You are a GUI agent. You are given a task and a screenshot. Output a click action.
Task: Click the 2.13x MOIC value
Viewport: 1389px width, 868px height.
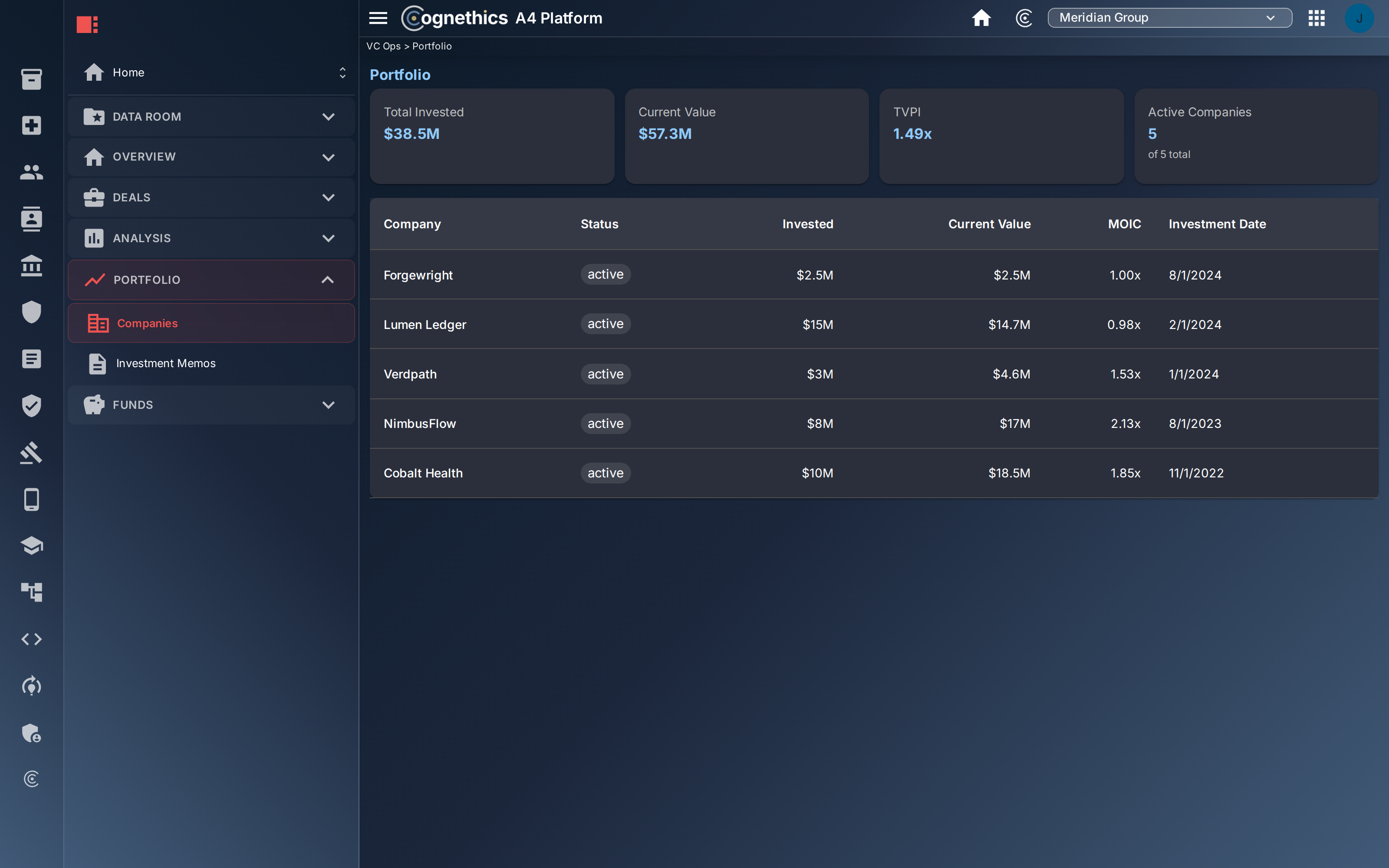[1126, 424]
